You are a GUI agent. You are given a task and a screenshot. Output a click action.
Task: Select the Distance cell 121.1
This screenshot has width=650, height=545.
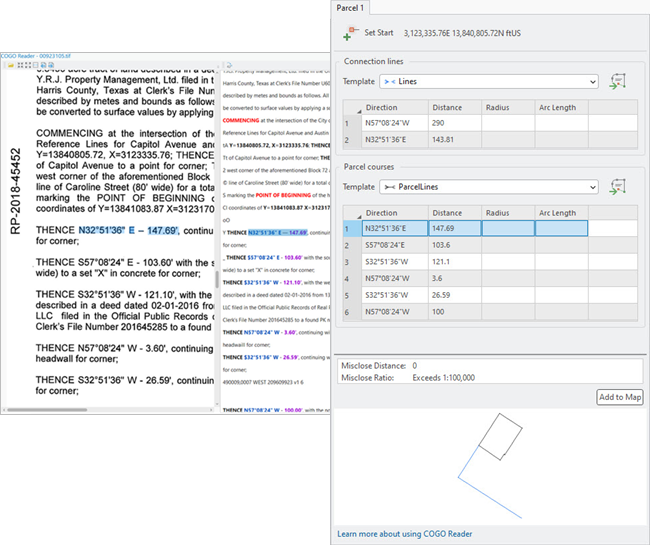tap(455, 262)
